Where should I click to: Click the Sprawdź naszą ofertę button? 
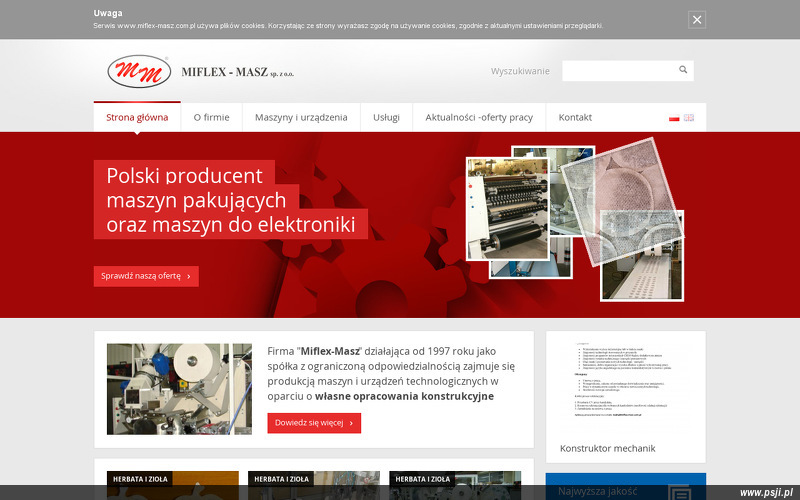pyautogui.click(x=146, y=276)
